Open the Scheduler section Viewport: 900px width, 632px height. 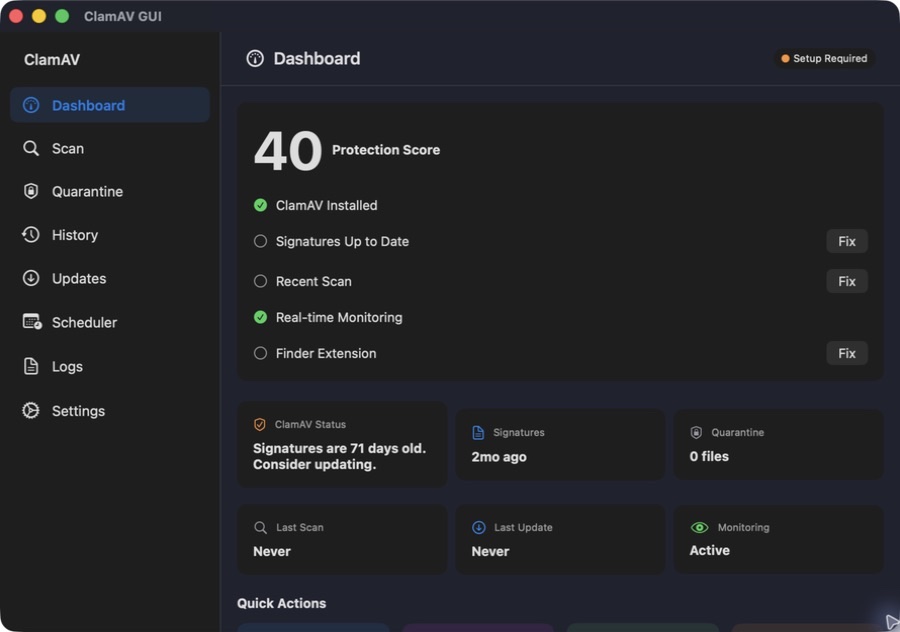pos(110,323)
